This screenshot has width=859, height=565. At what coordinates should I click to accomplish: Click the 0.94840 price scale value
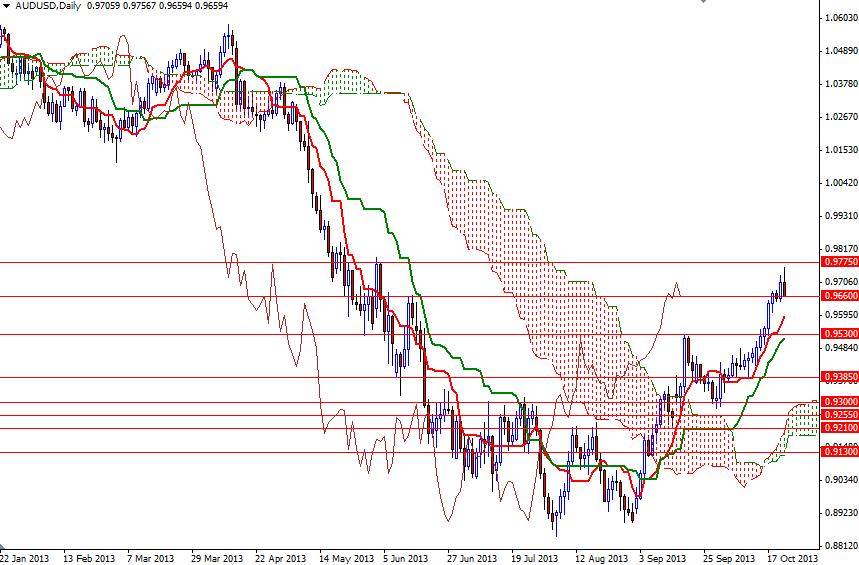point(841,348)
